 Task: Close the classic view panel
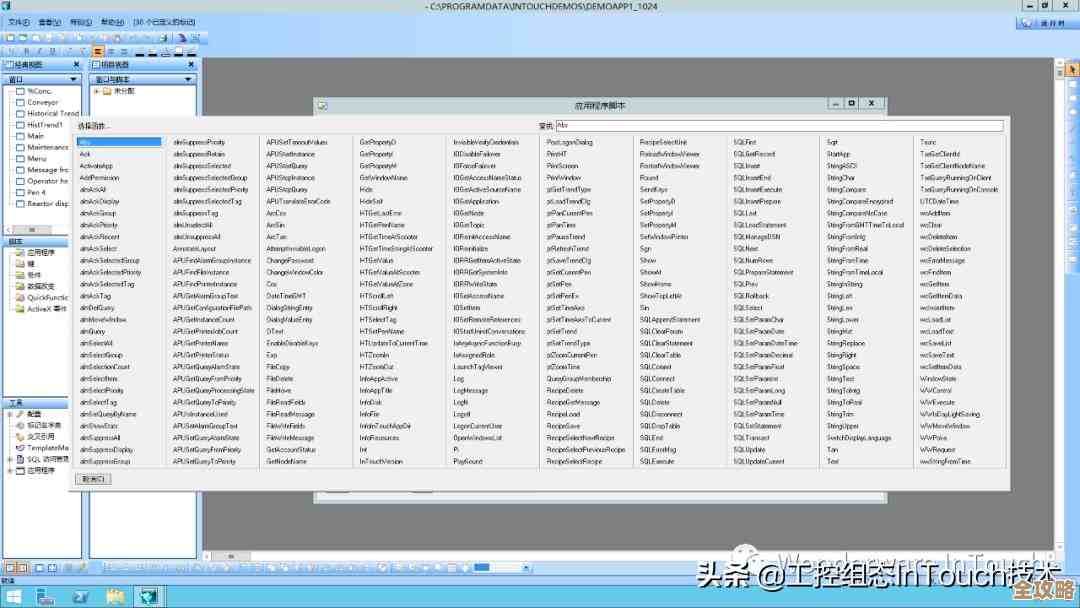tap(77, 64)
